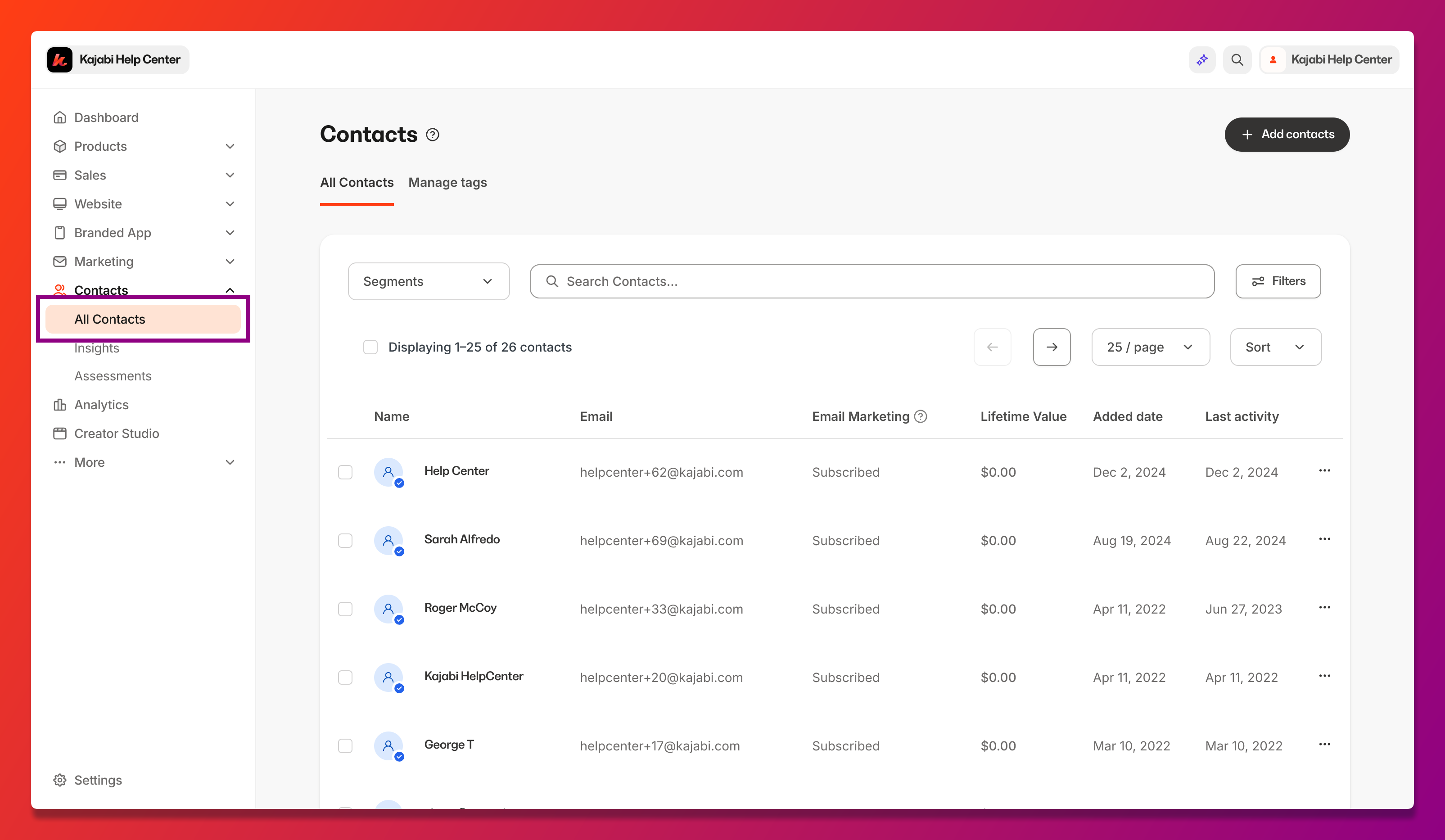This screenshot has width=1445, height=840.
Task: Open the Help Center contact name link
Action: click(456, 471)
